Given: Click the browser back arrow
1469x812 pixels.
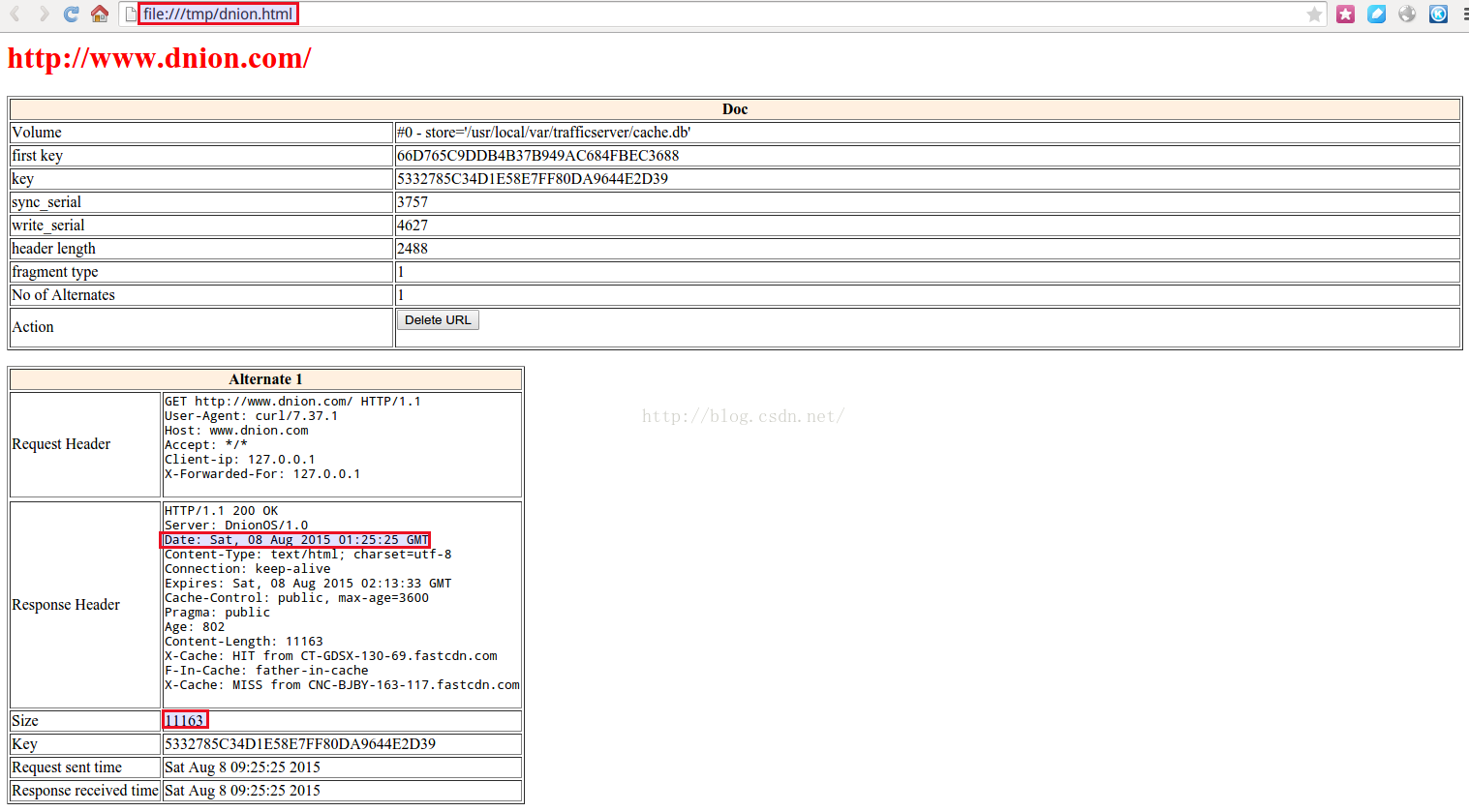Looking at the screenshot, I should tap(15, 14).
